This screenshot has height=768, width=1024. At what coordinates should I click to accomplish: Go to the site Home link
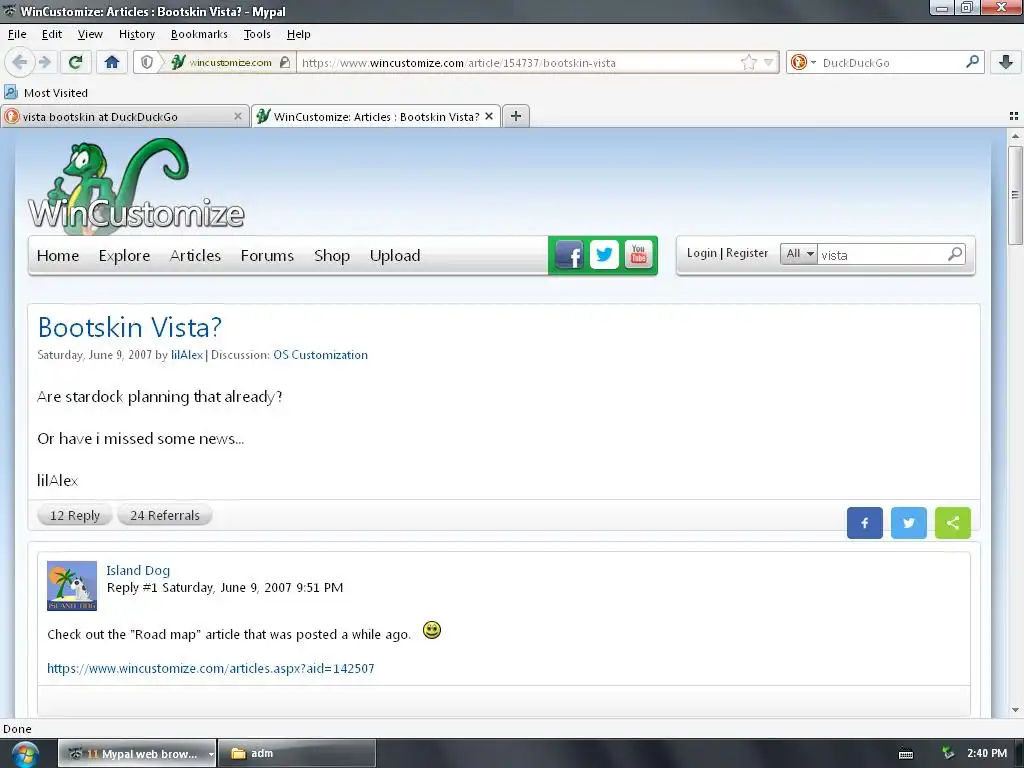[57, 255]
